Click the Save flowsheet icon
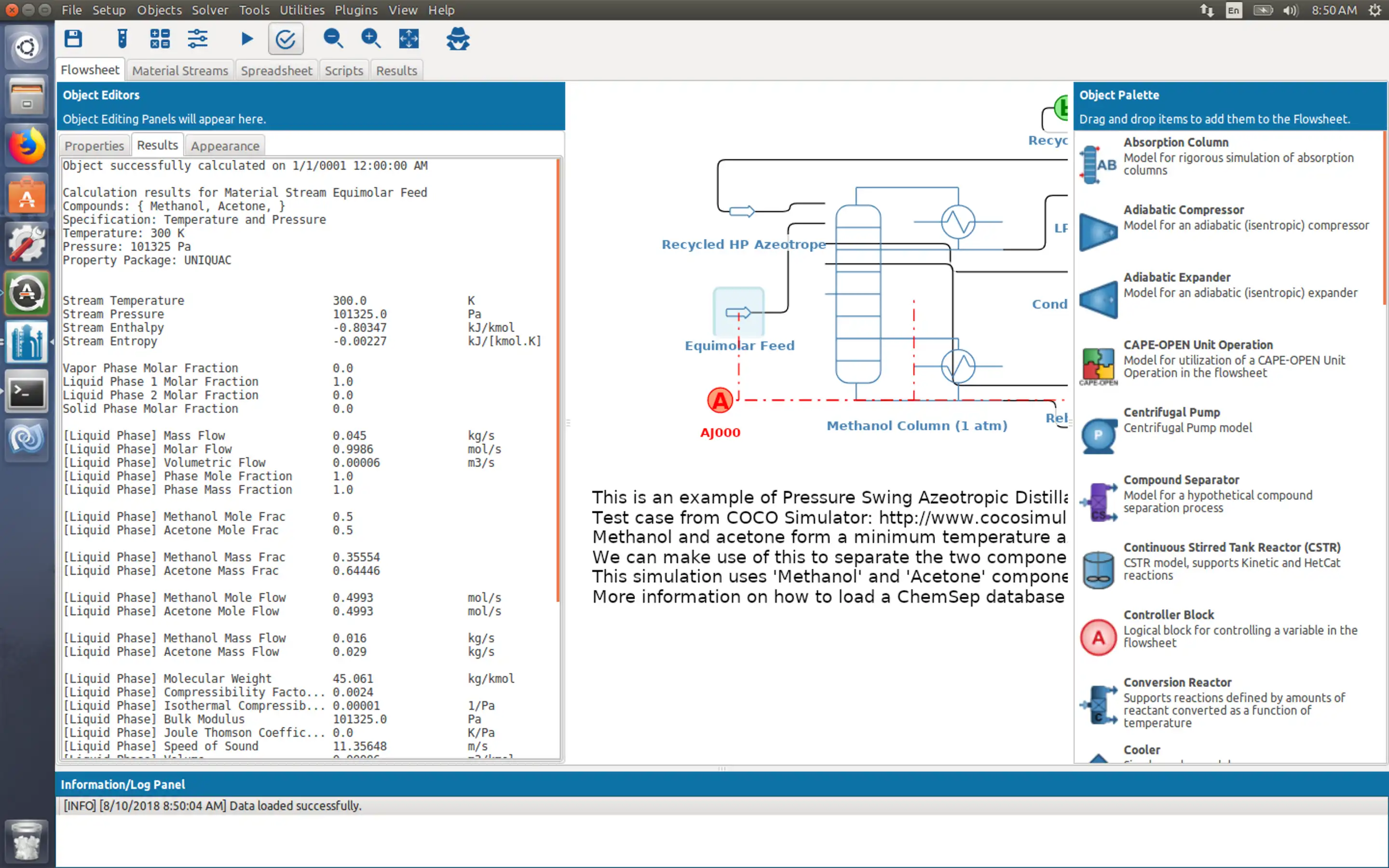The image size is (1389, 868). coord(75,39)
